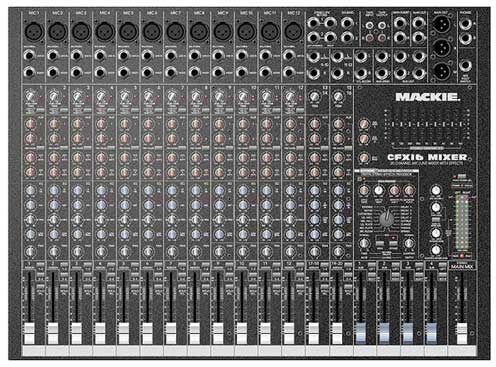Click the upper PHONES headphone jack
Image resolution: width=496 pixels, height=367 pixels.
pos(466,24)
